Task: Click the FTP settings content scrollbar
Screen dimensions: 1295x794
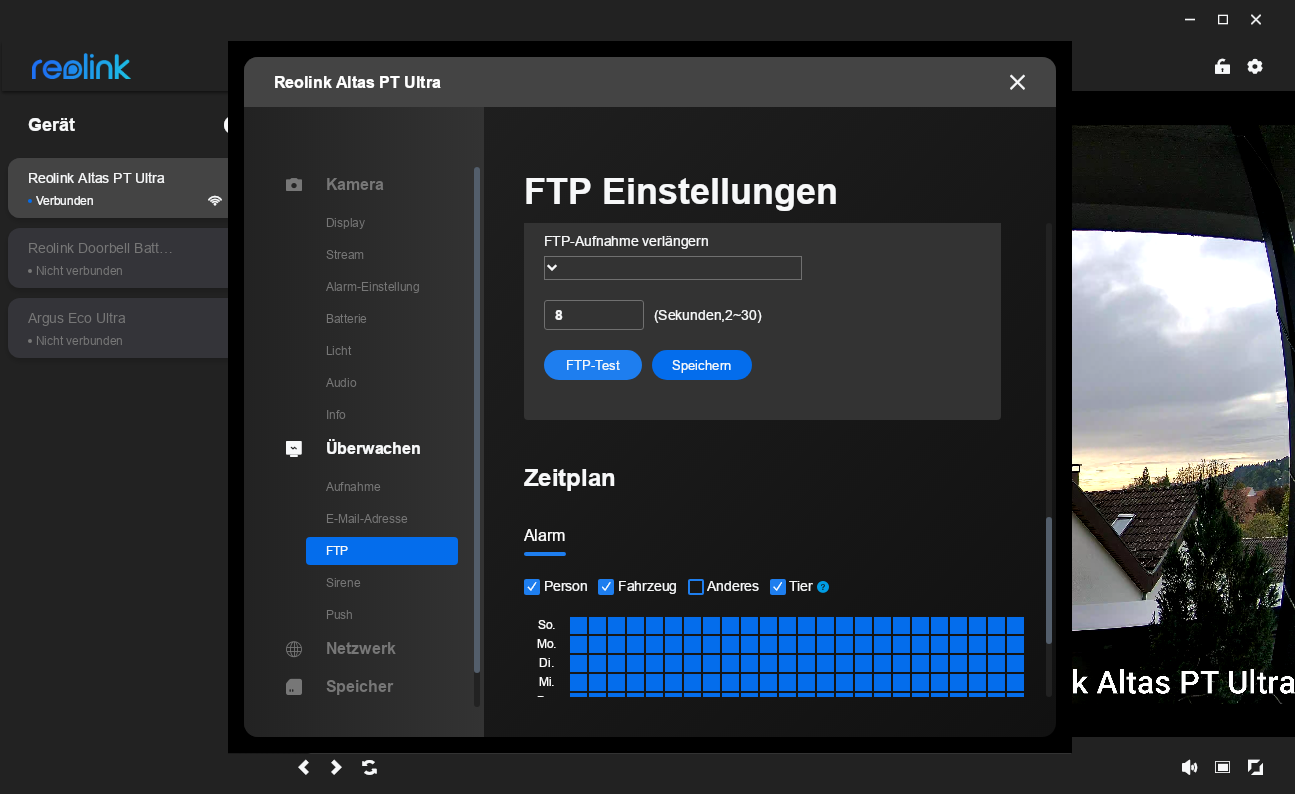Action: (1049, 580)
